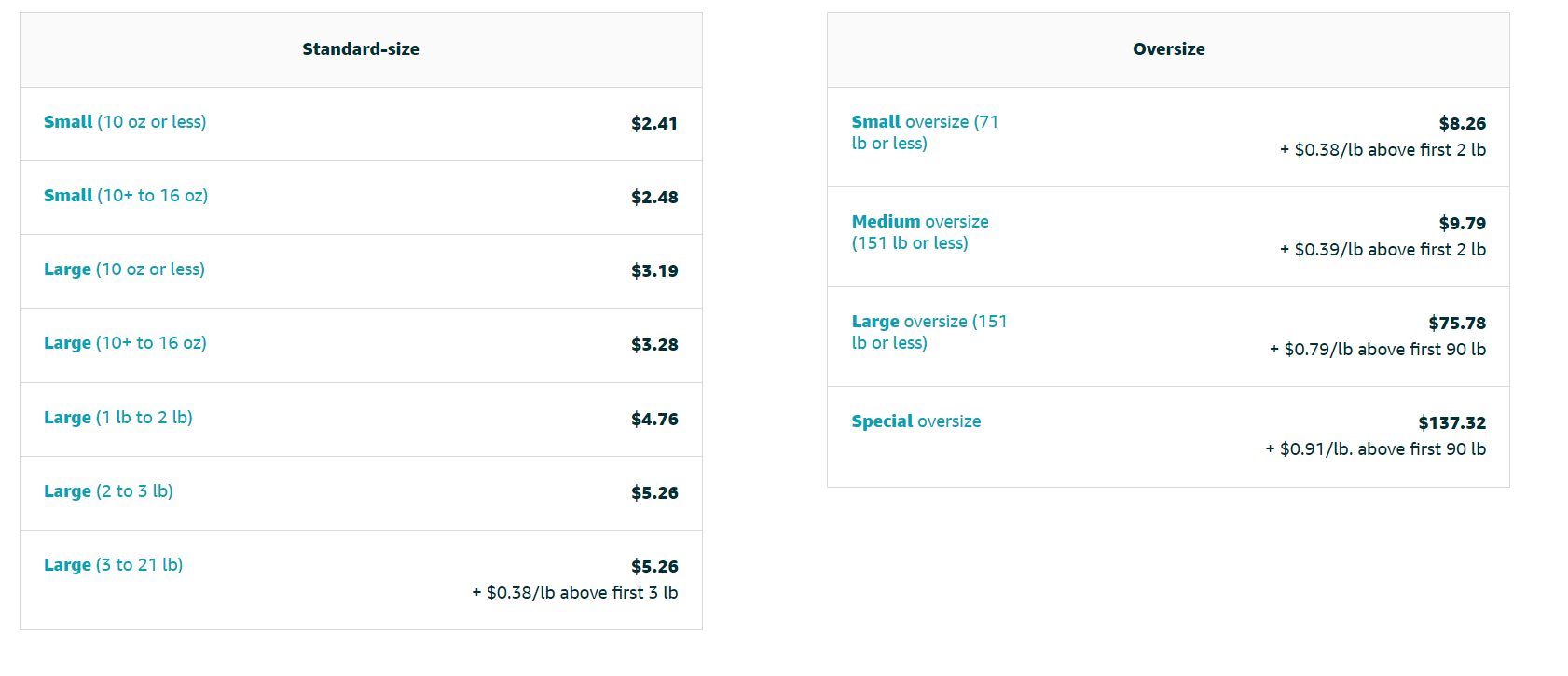Click the $0.79/lb above first 90 lb note
1568x676 pixels.
coord(1378,350)
